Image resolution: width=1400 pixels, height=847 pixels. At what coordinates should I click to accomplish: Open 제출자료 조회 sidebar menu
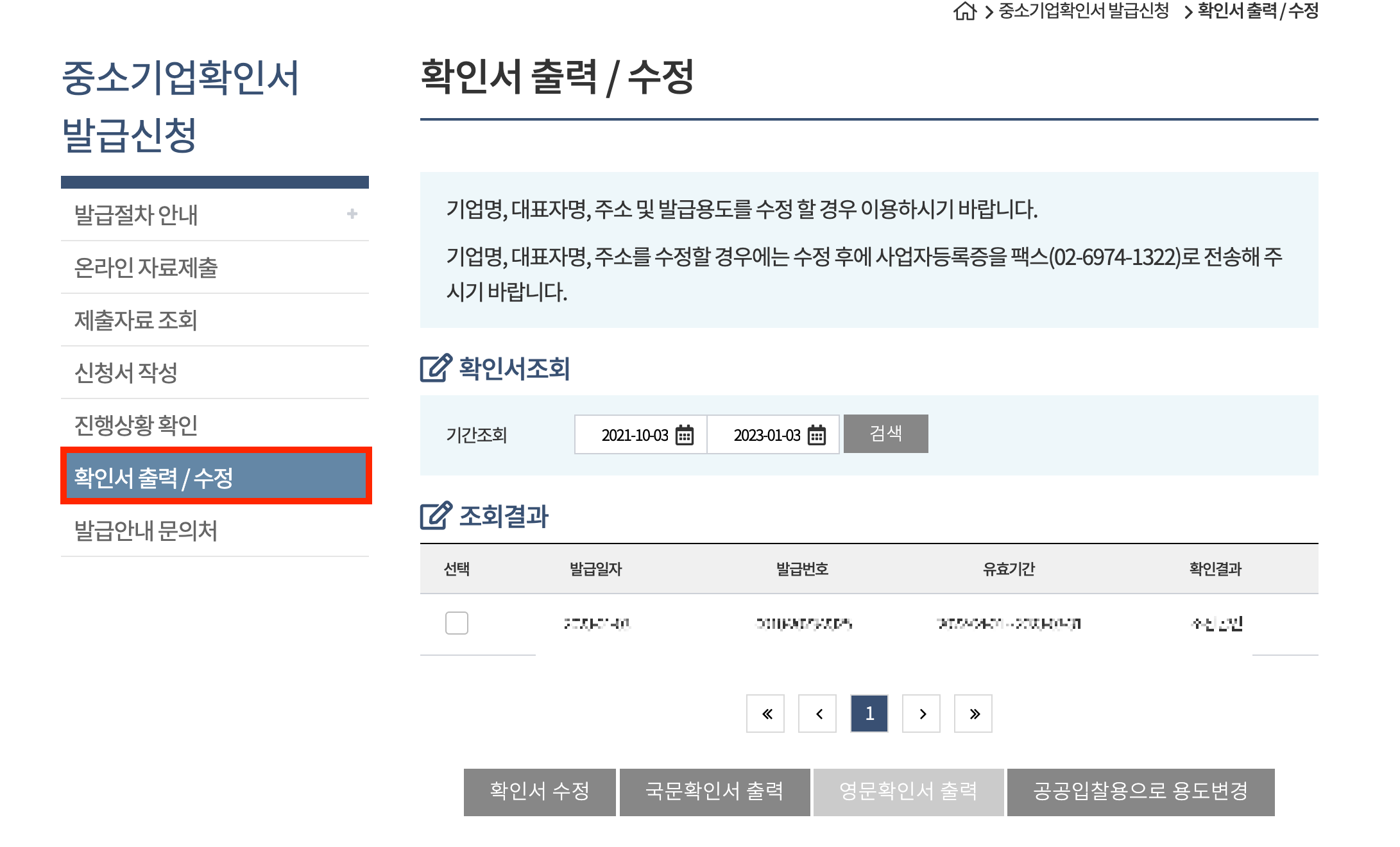[136, 320]
